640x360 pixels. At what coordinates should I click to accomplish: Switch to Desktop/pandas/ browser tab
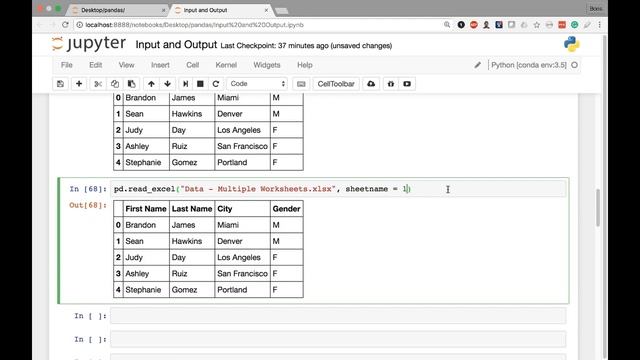click(x=118, y=10)
